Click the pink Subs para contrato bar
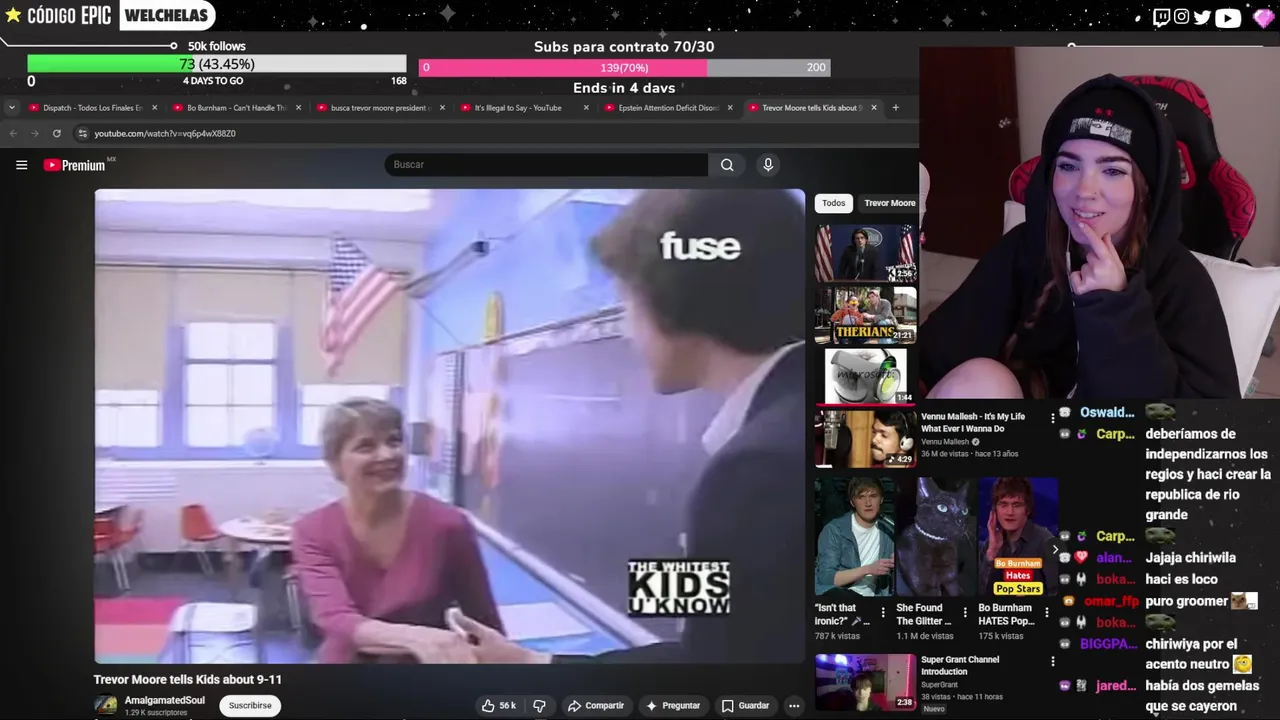This screenshot has height=720, width=1280. coord(625,67)
